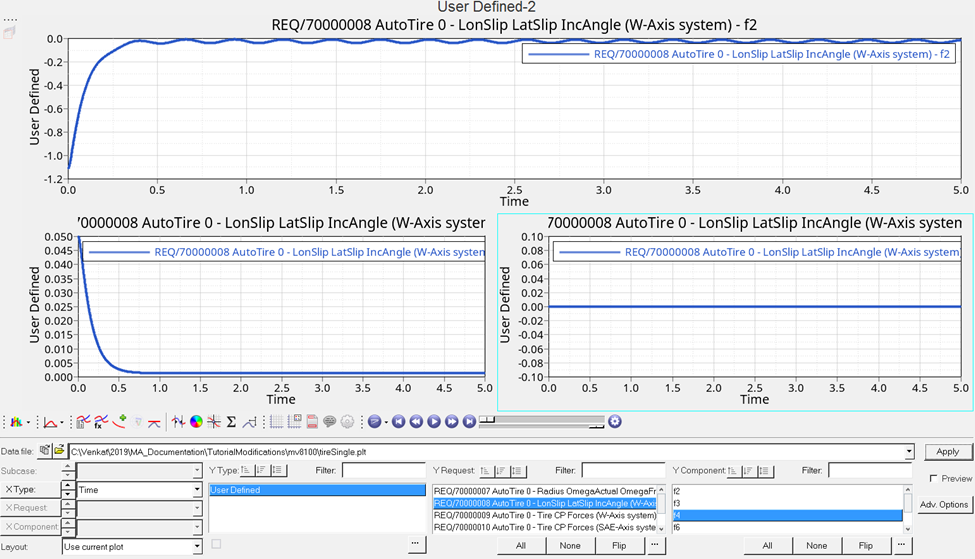Viewport: 975px width, 559px height.
Task: Open the X Type Time dropdown
Action: (197, 490)
